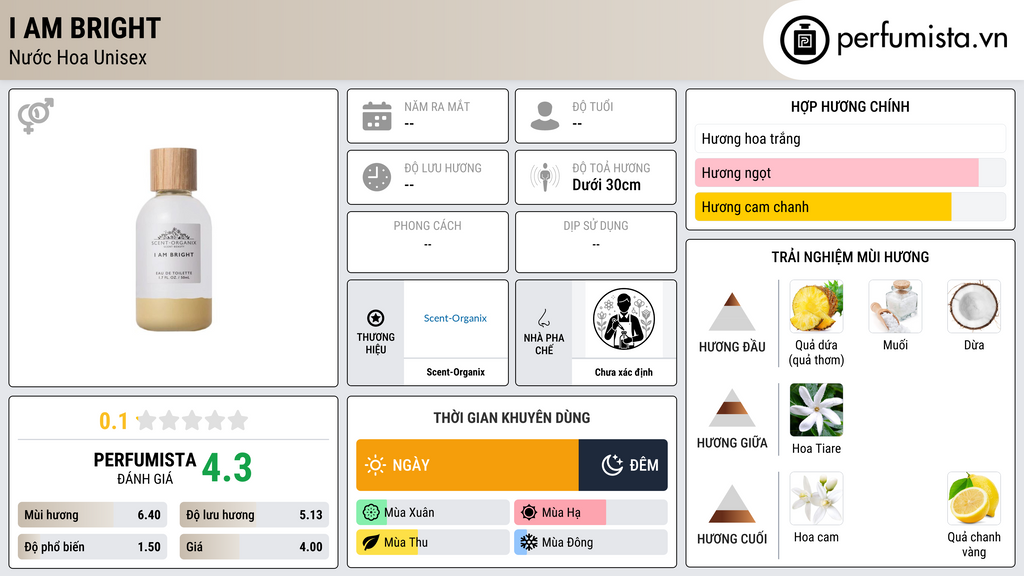Click the Mùa Hạ season bar
The width and height of the screenshot is (1024, 576).
click(591, 513)
